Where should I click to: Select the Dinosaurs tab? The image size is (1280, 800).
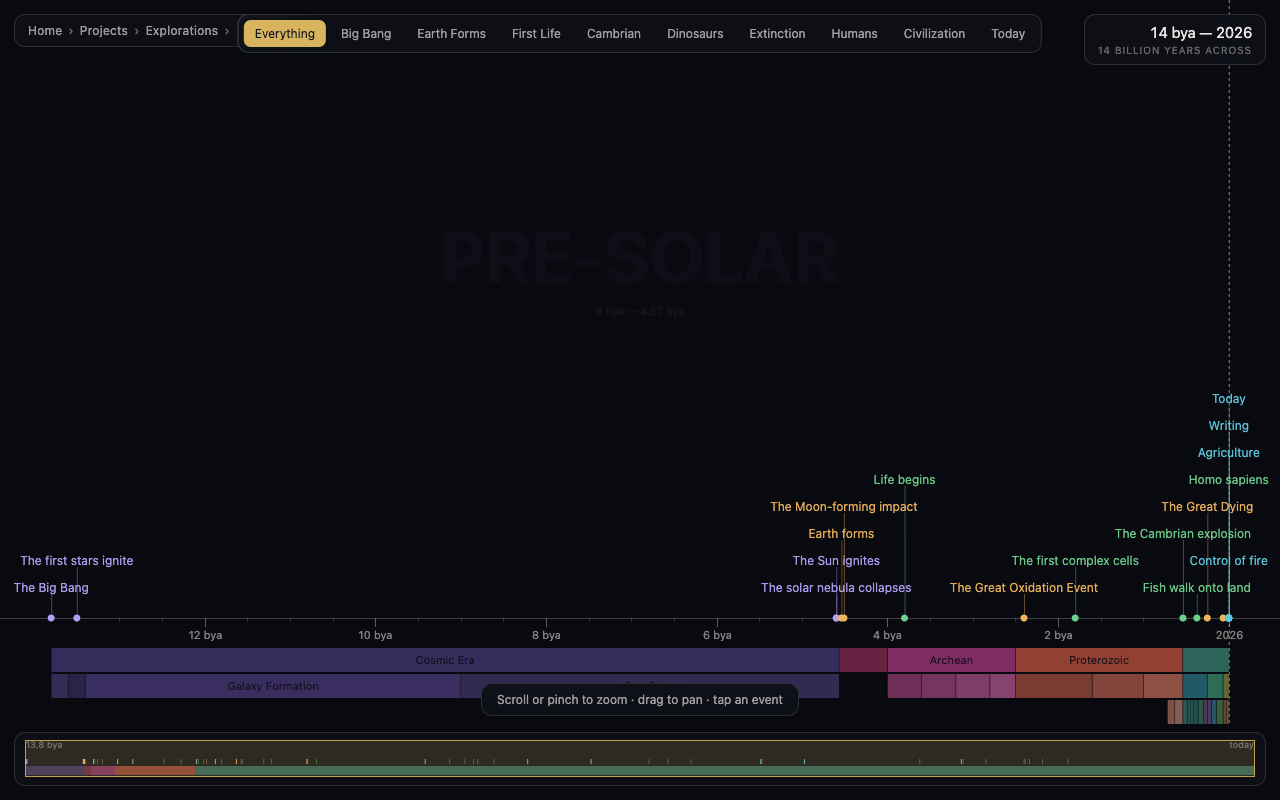point(695,33)
